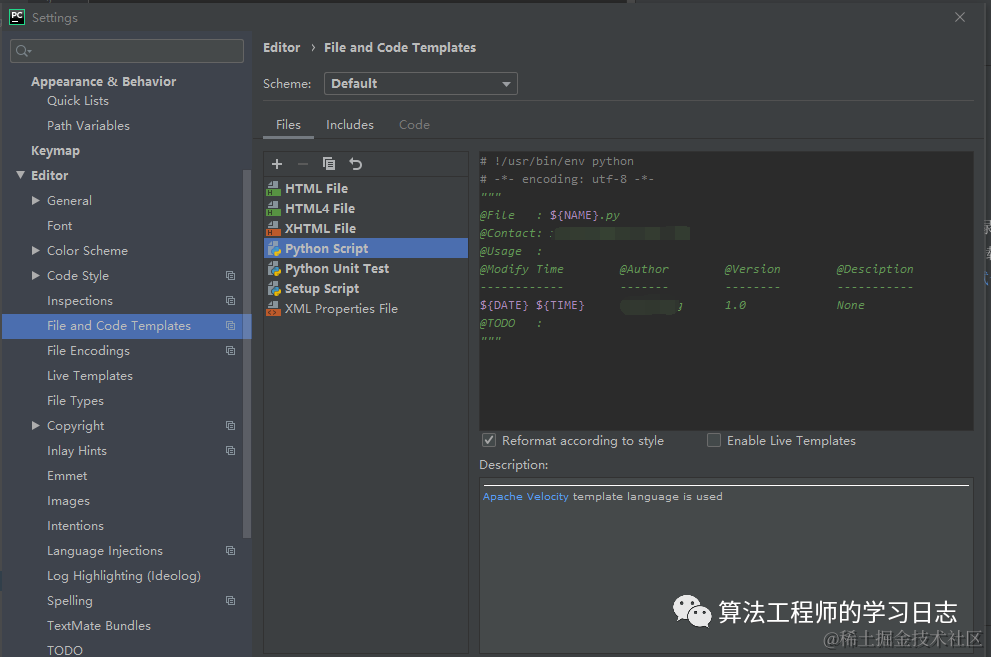The height and width of the screenshot is (657, 991).
Task: Open the Scheme Default dropdown
Action: point(420,83)
